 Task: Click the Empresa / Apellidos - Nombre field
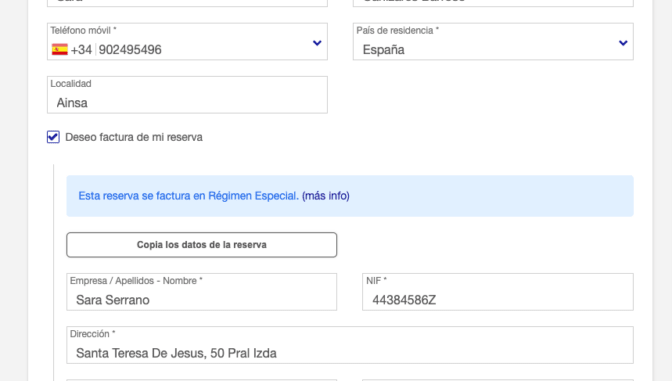(201, 292)
